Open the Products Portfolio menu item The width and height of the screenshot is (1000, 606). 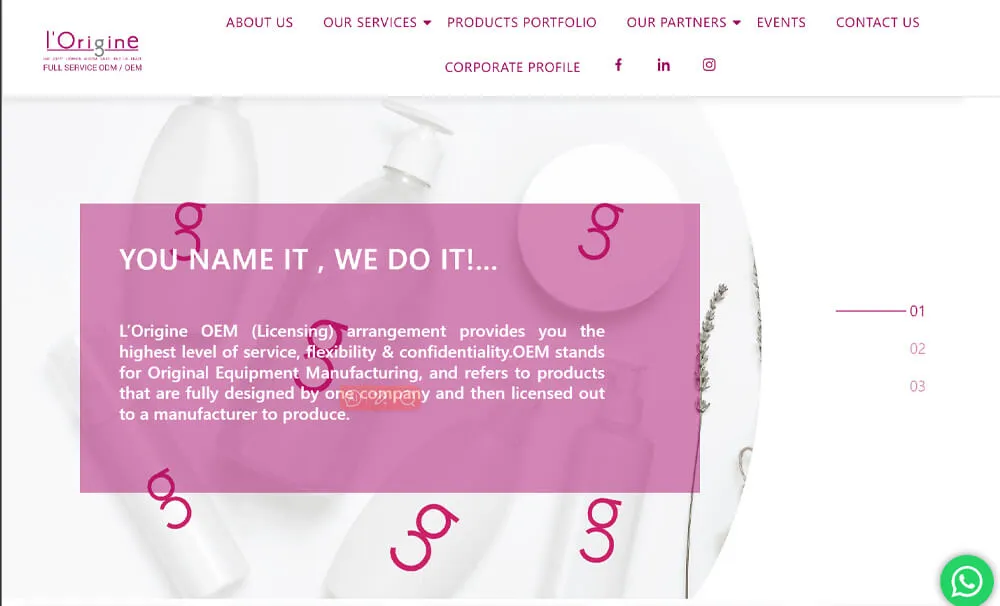tap(522, 22)
